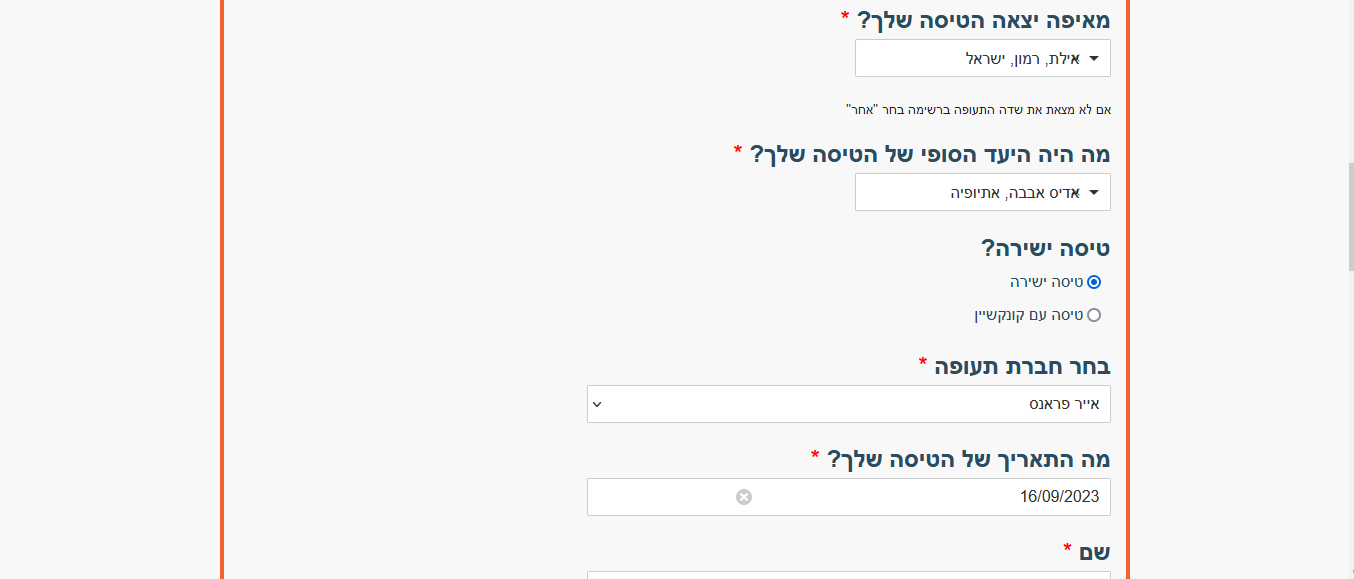Select the 'טיסה עם קונקשיין' radio button
This screenshot has height=579, width=1354.
coord(1094,315)
